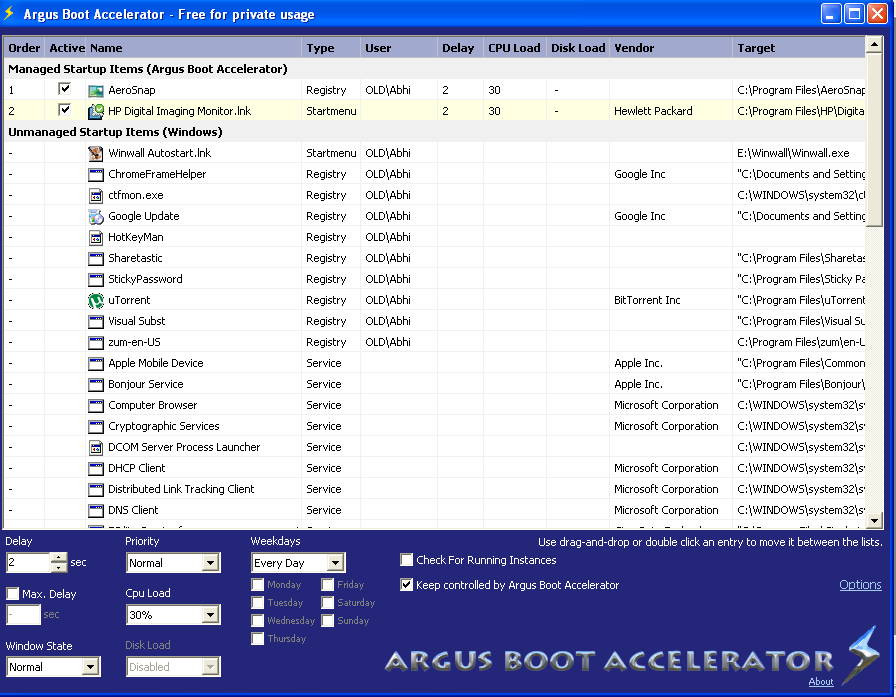This screenshot has height=697, width=896.
Task: Click the lightning bolt title bar icon
Action: [x=9, y=13]
